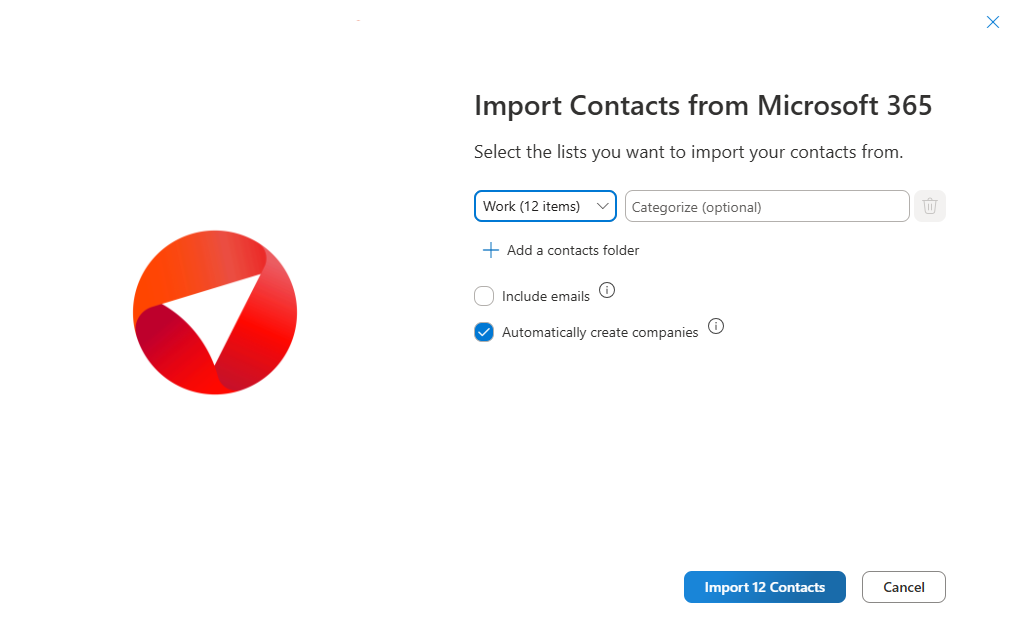The width and height of the screenshot is (1015, 625).
Task: Click the Automatically create companies label text
Action: 600,333
